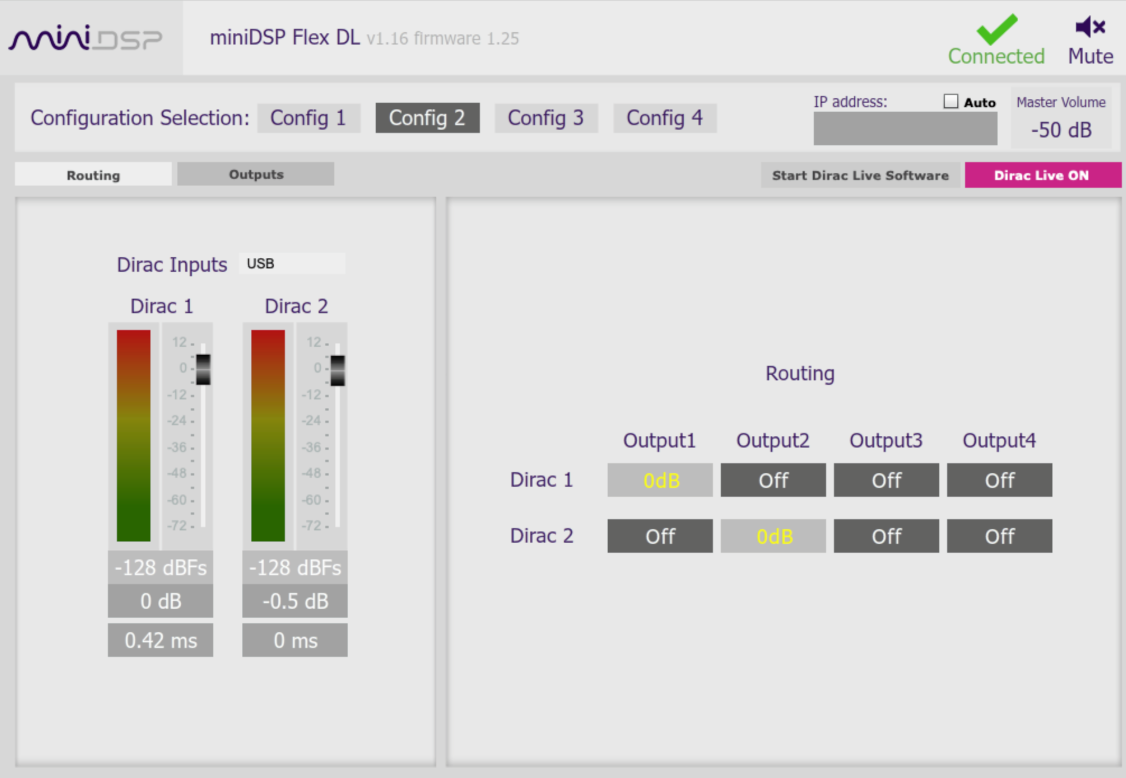This screenshot has width=1126, height=778.
Task: Click the Output2 column header
Action: pyautogui.click(x=773, y=440)
